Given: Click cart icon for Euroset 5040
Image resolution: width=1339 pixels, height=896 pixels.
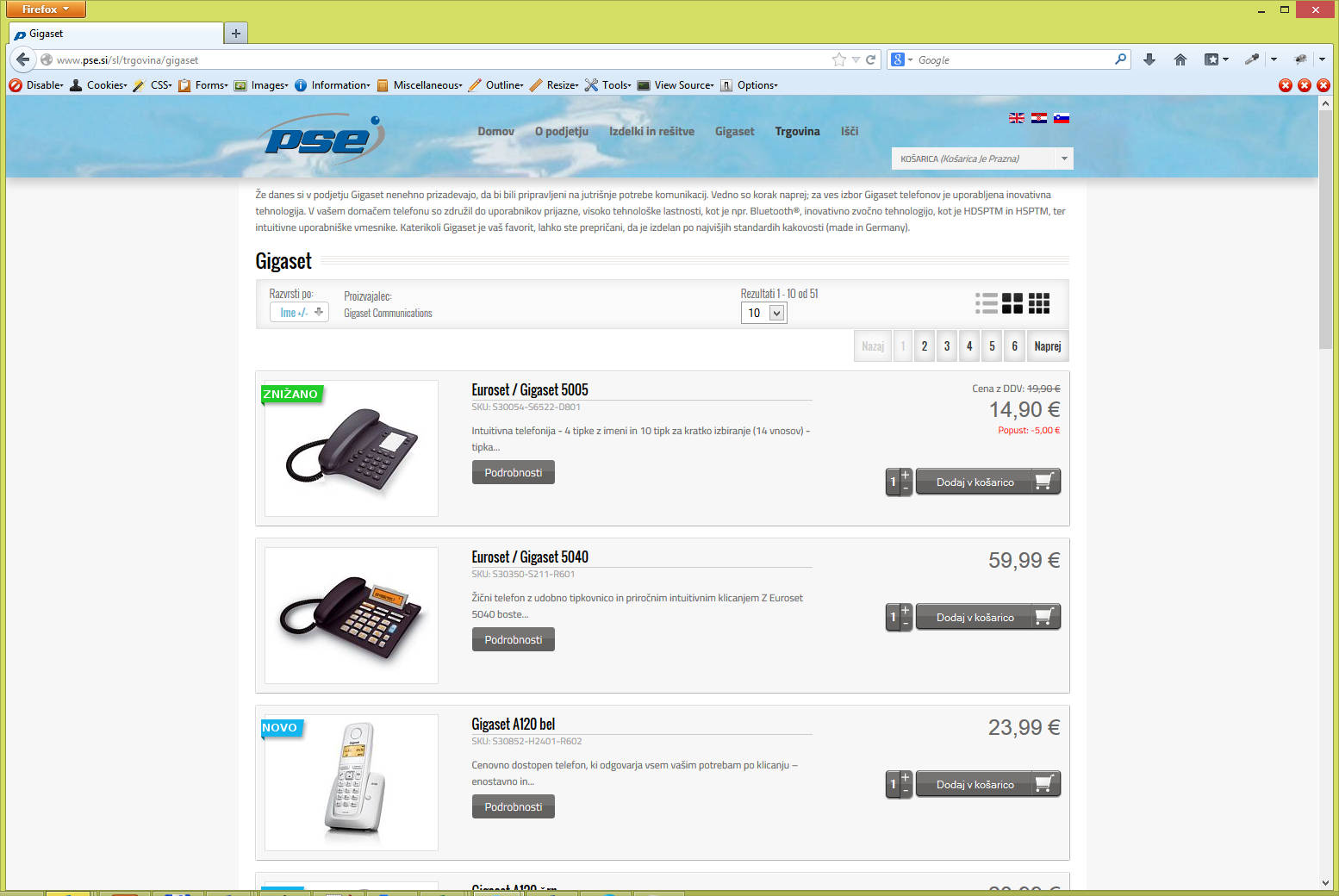Looking at the screenshot, I should [1044, 617].
